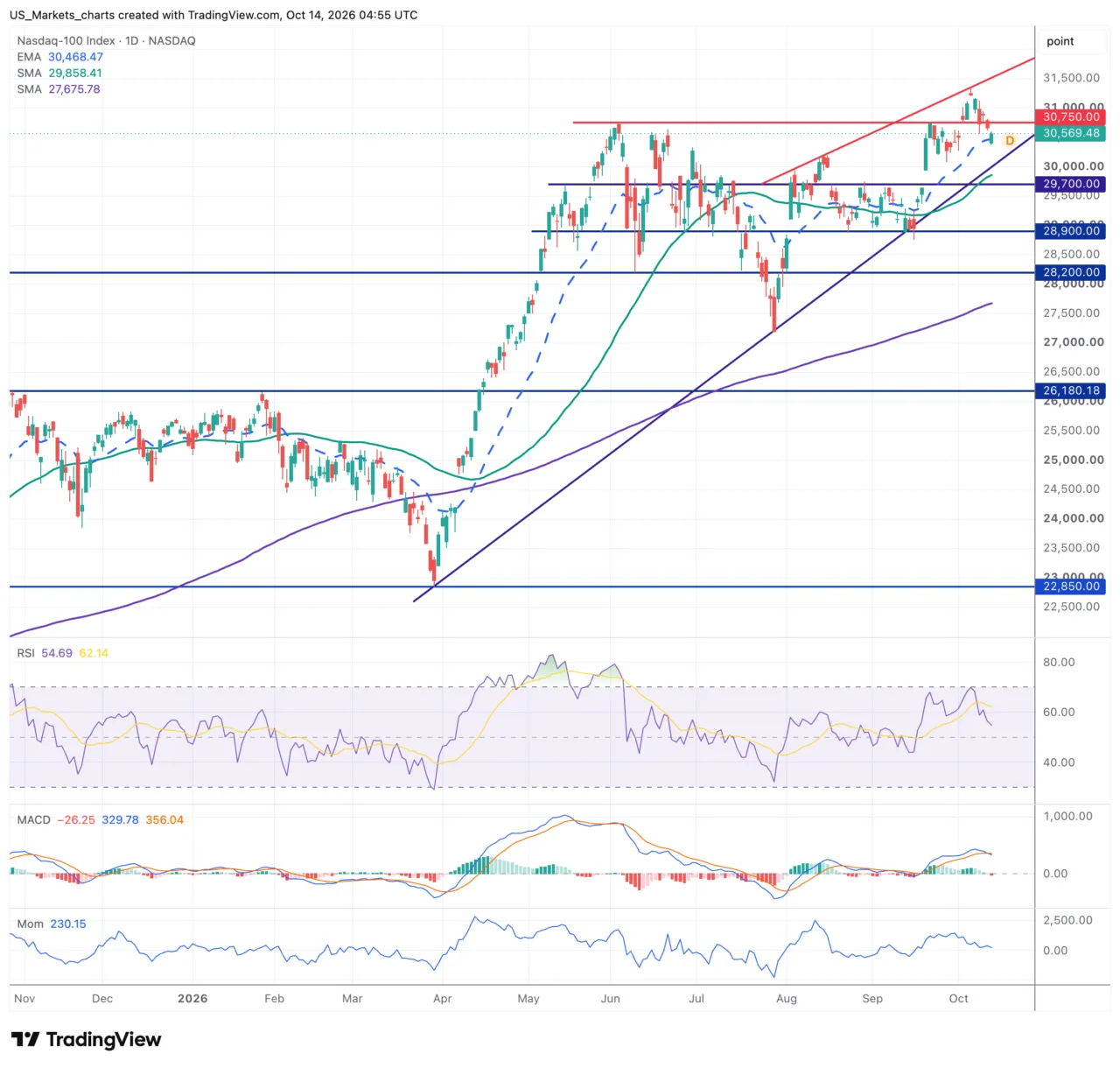Click the SMA 29,858.41 legend entry
The width and height of the screenshot is (1120, 1068).
coord(59,74)
